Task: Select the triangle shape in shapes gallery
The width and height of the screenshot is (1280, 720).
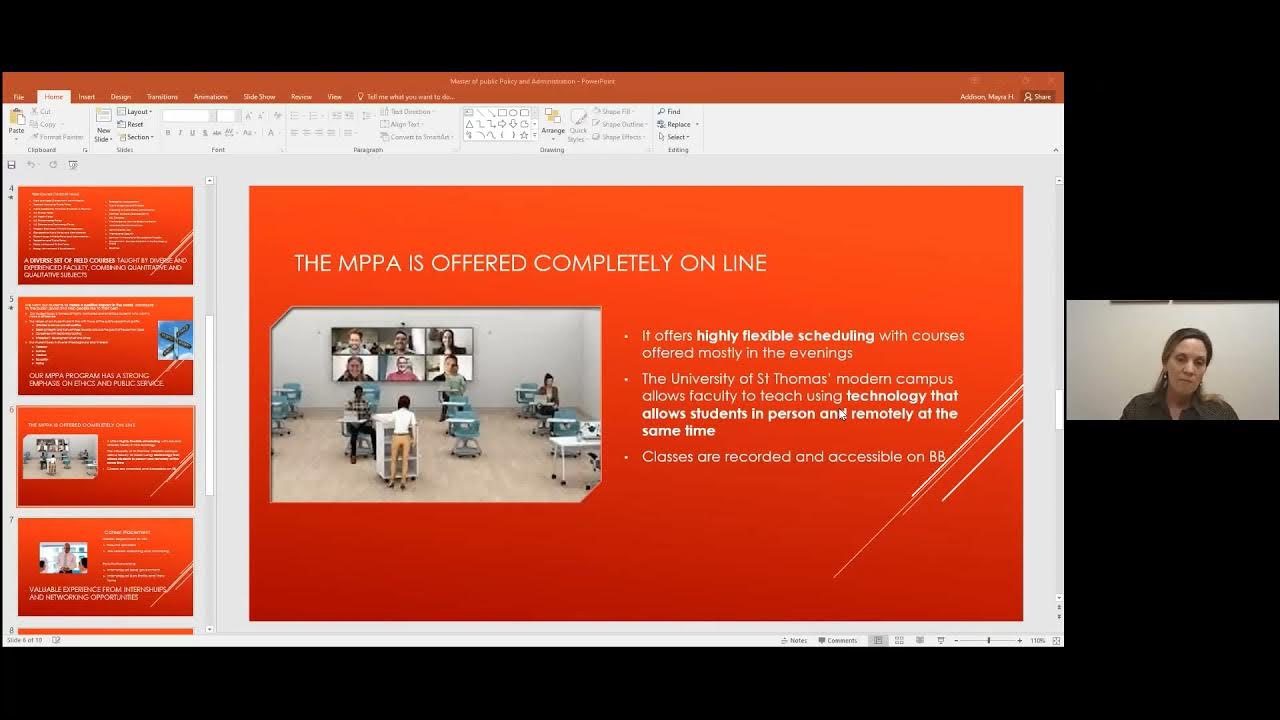Action: 469,124
